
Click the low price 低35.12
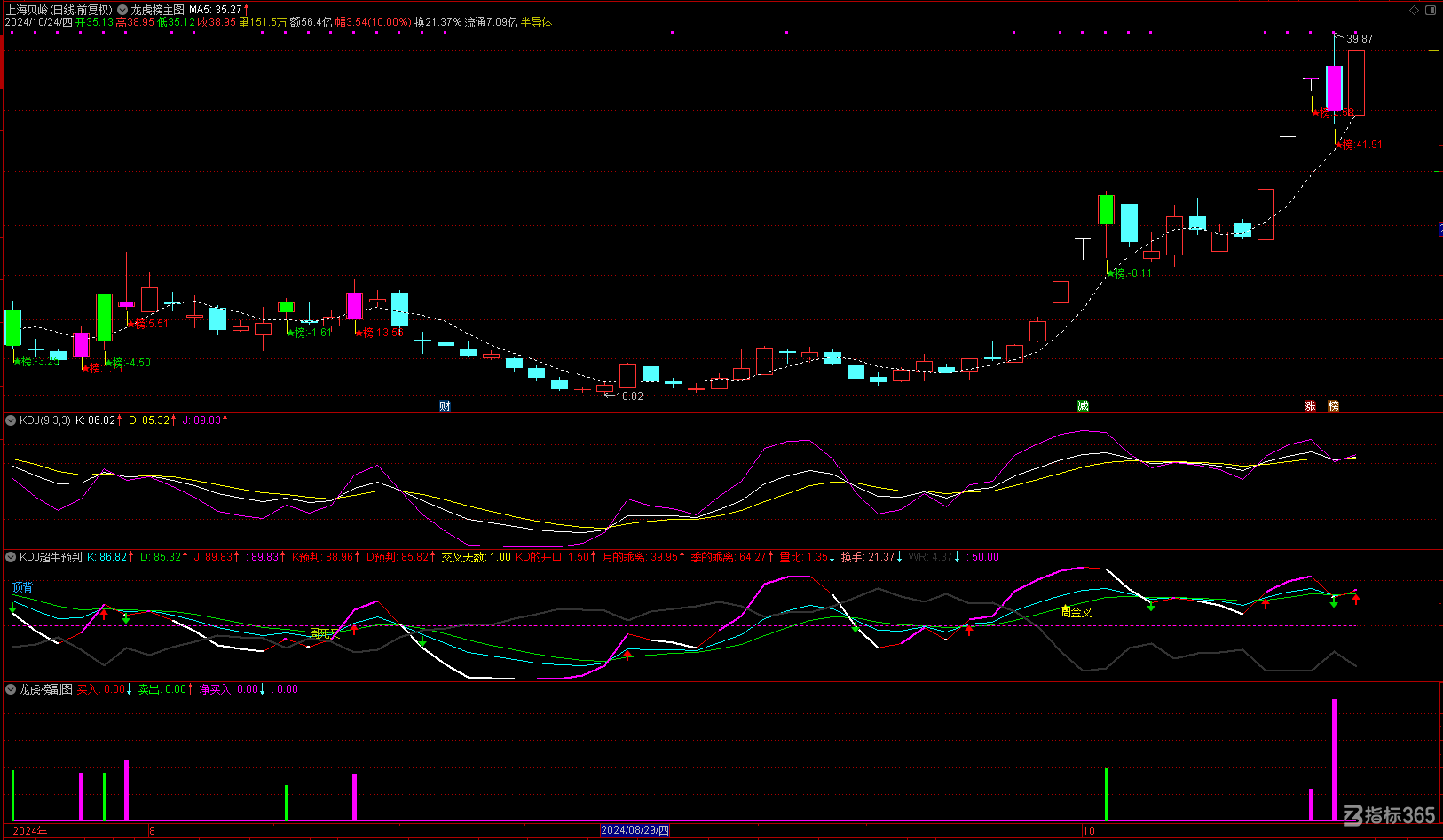pyautogui.click(x=176, y=22)
